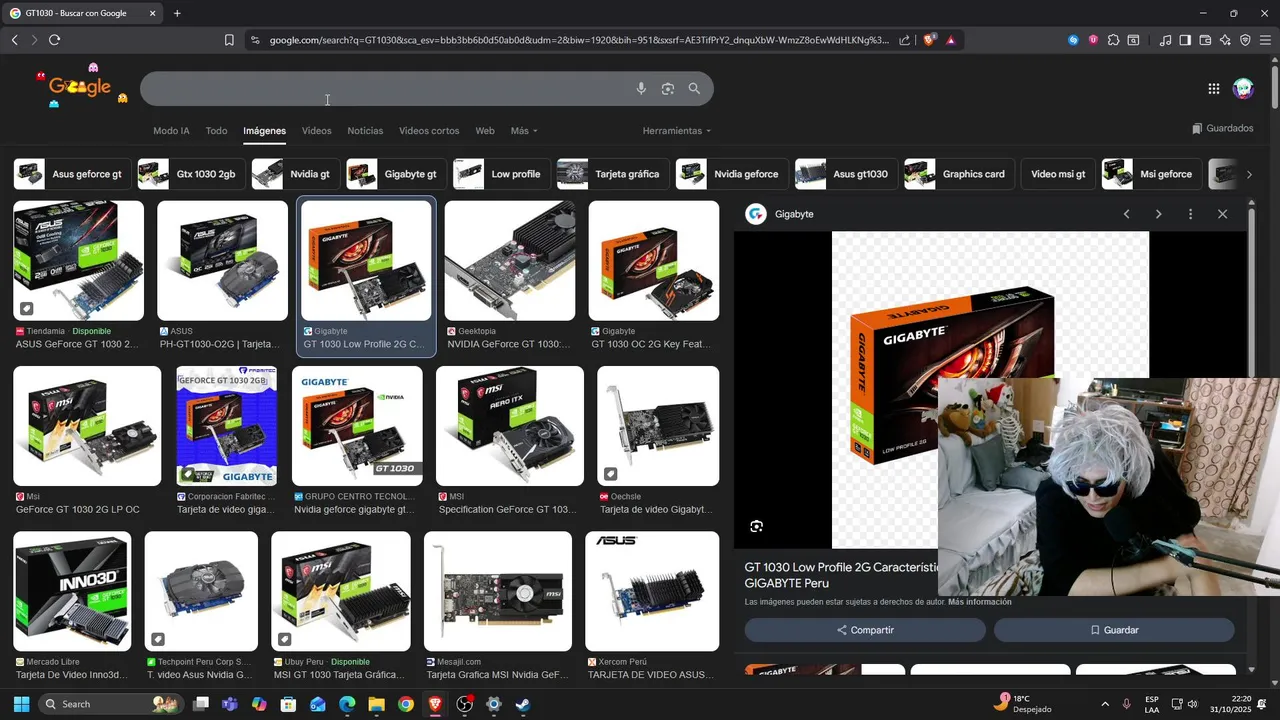Open the browser extensions puzzle icon
This screenshot has height=720, width=1280.
point(1113,40)
